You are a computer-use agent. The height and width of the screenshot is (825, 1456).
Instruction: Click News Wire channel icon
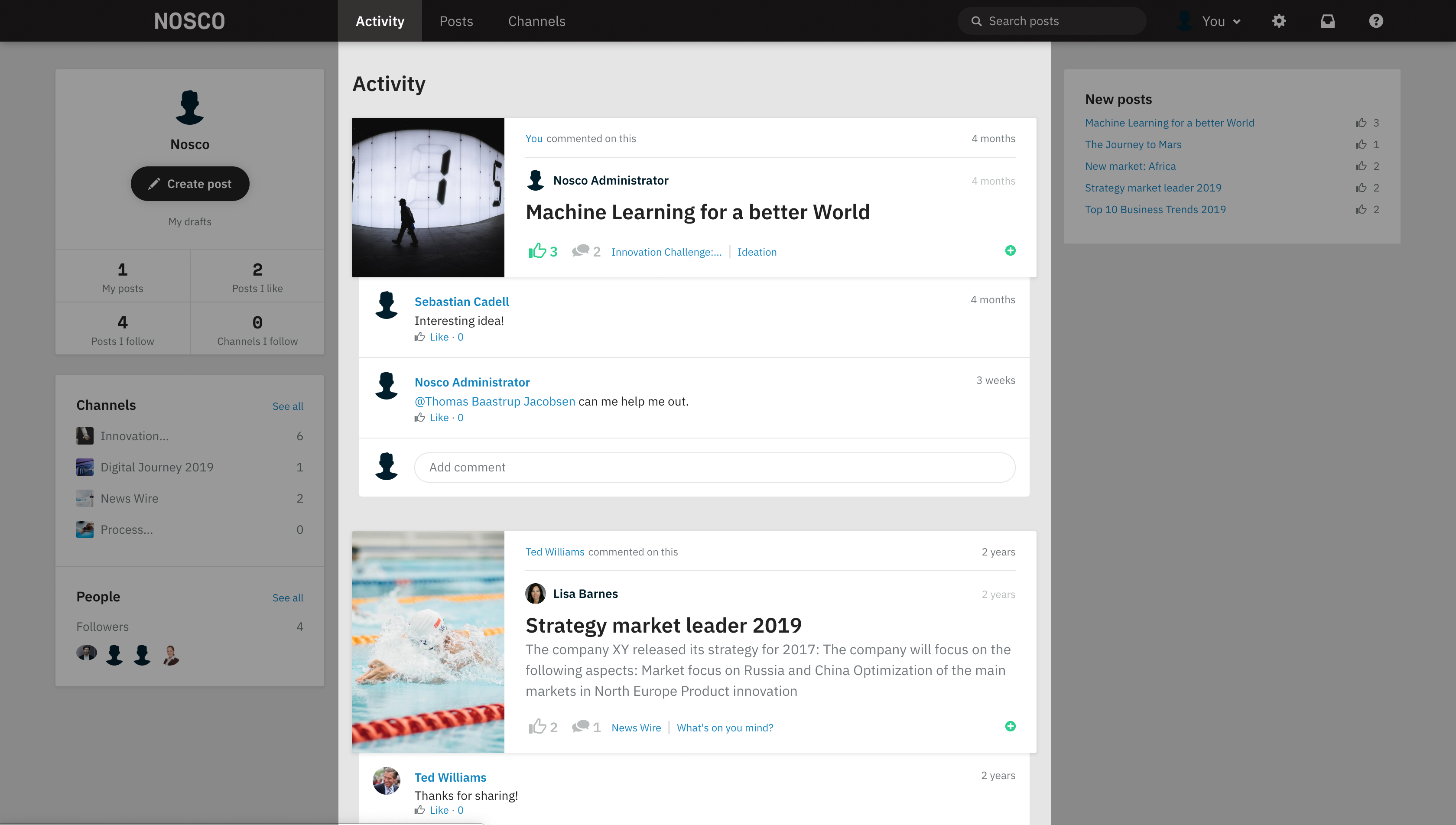click(x=85, y=498)
